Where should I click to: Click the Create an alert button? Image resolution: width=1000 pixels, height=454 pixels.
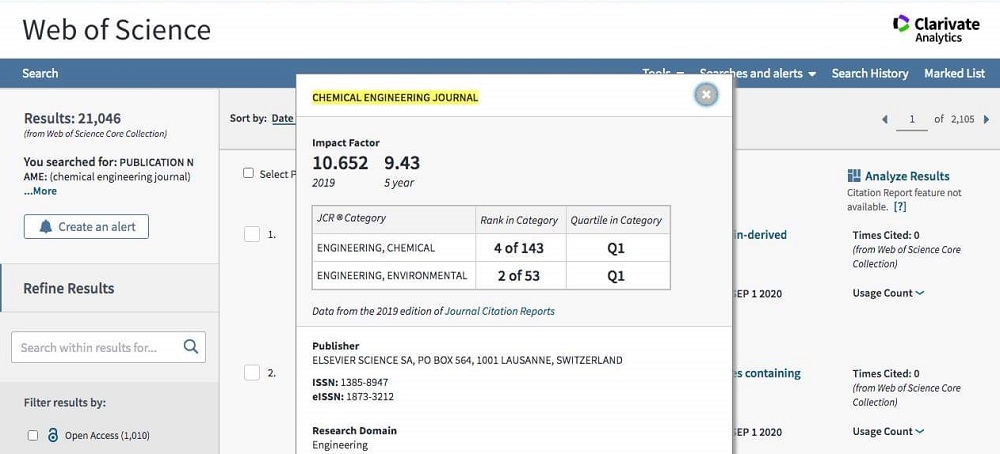tap(86, 227)
